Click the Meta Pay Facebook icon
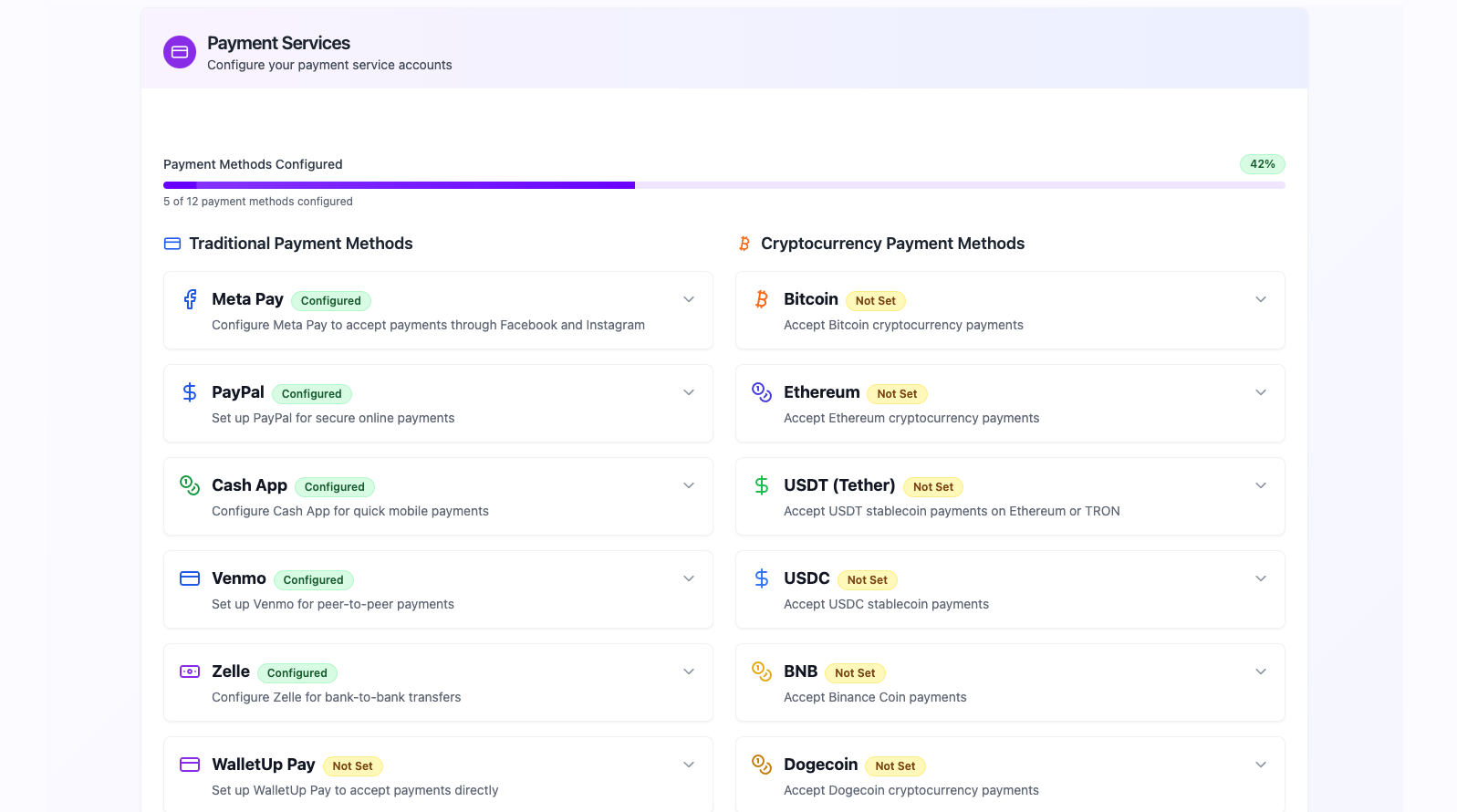The image size is (1457, 812). pyautogui.click(x=190, y=299)
